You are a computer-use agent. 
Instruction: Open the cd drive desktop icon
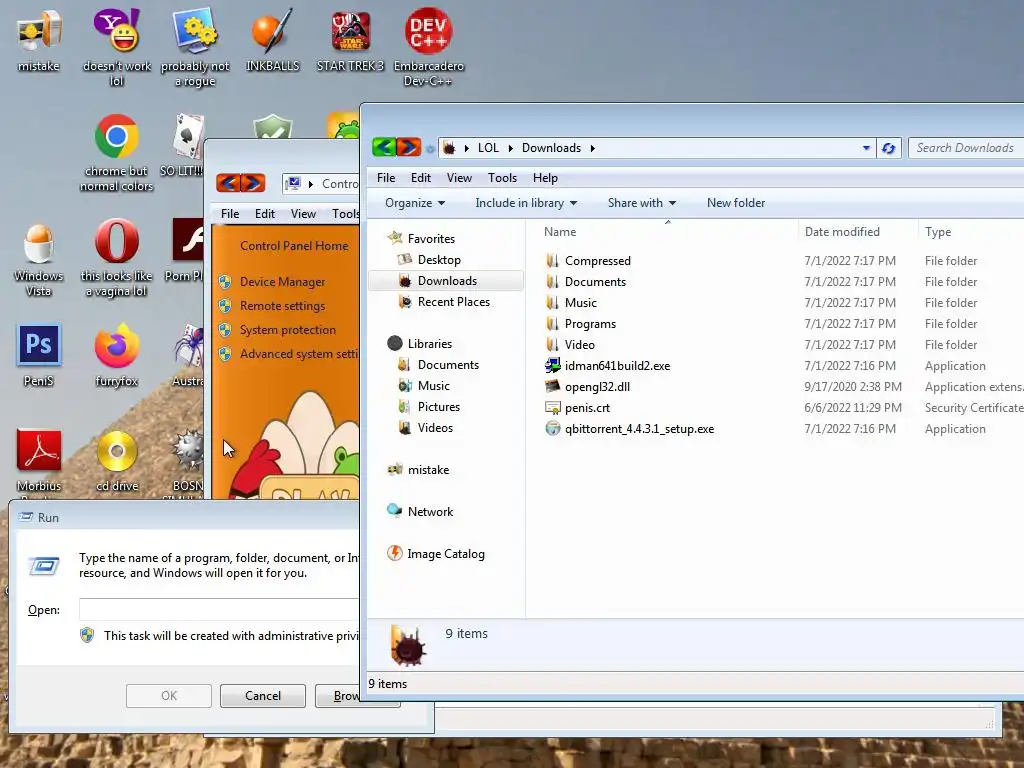(x=117, y=460)
